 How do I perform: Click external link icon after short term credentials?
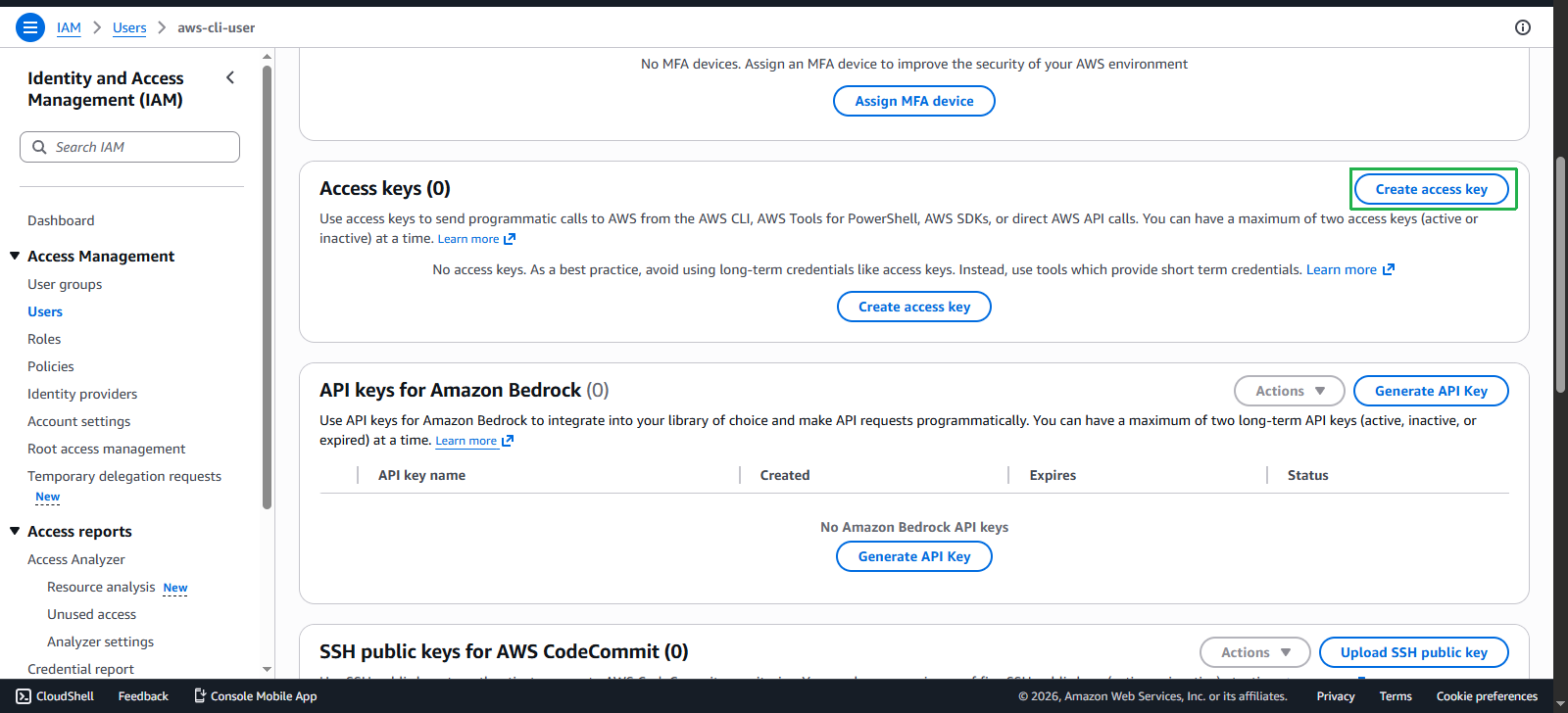pyautogui.click(x=1389, y=270)
